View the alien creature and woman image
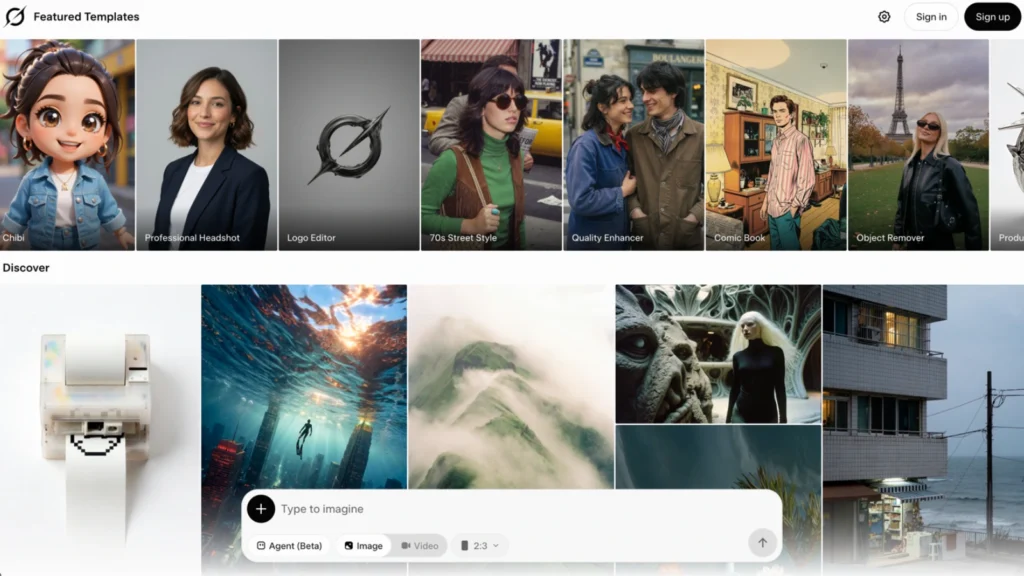Viewport: 1024px width, 576px height. (718, 354)
